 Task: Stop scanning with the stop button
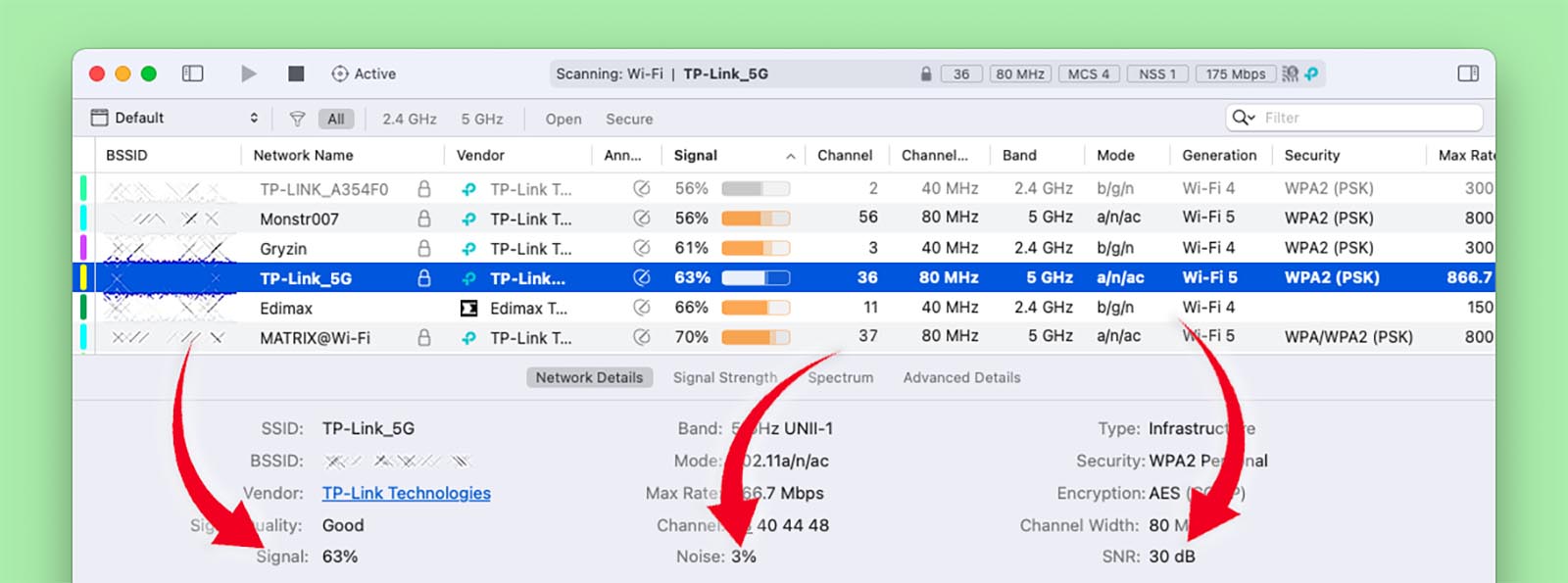(296, 73)
